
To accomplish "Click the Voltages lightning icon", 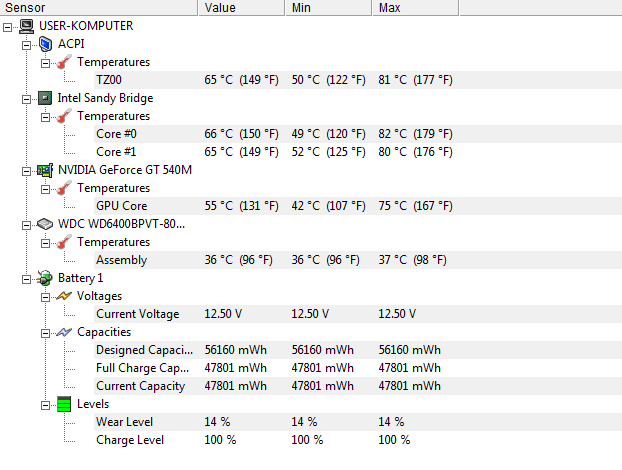I will click(64, 296).
